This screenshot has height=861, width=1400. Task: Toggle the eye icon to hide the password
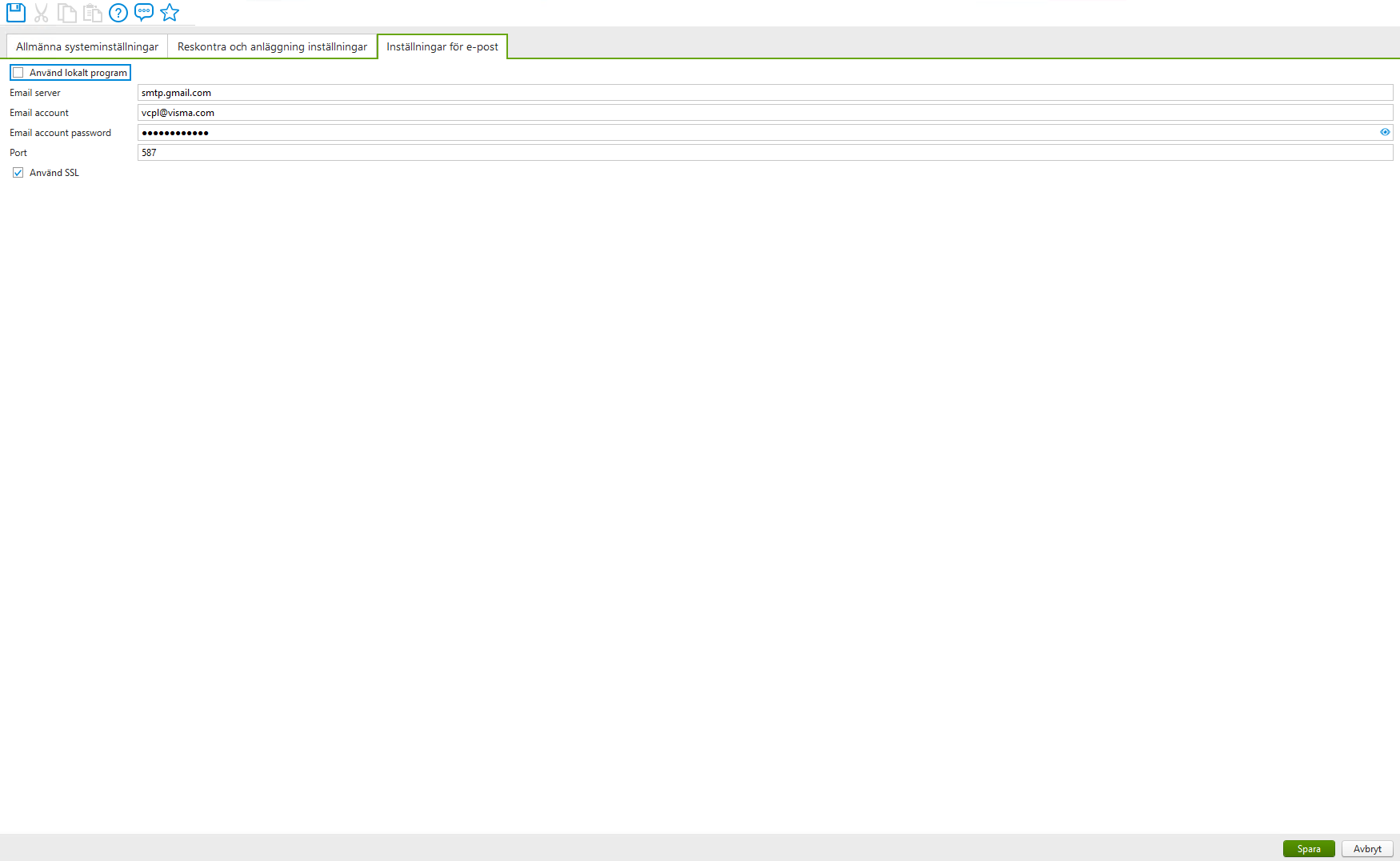1385,132
